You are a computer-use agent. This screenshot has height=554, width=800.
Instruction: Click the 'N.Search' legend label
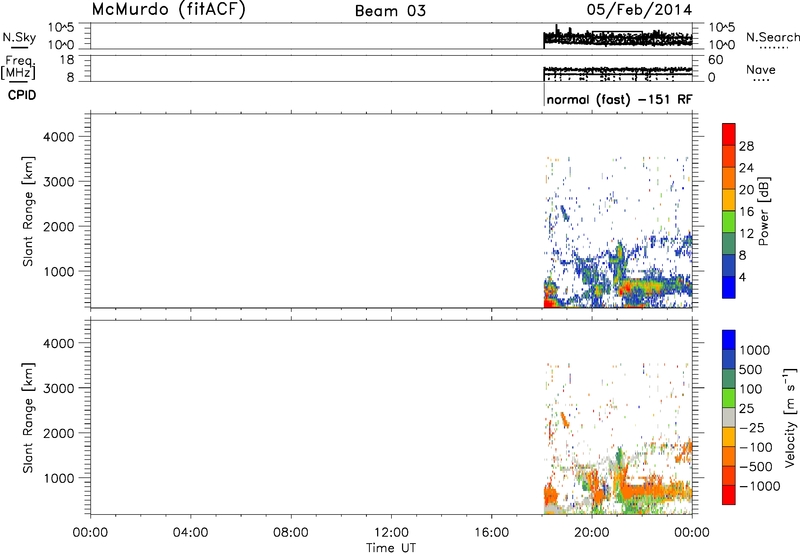772,37
